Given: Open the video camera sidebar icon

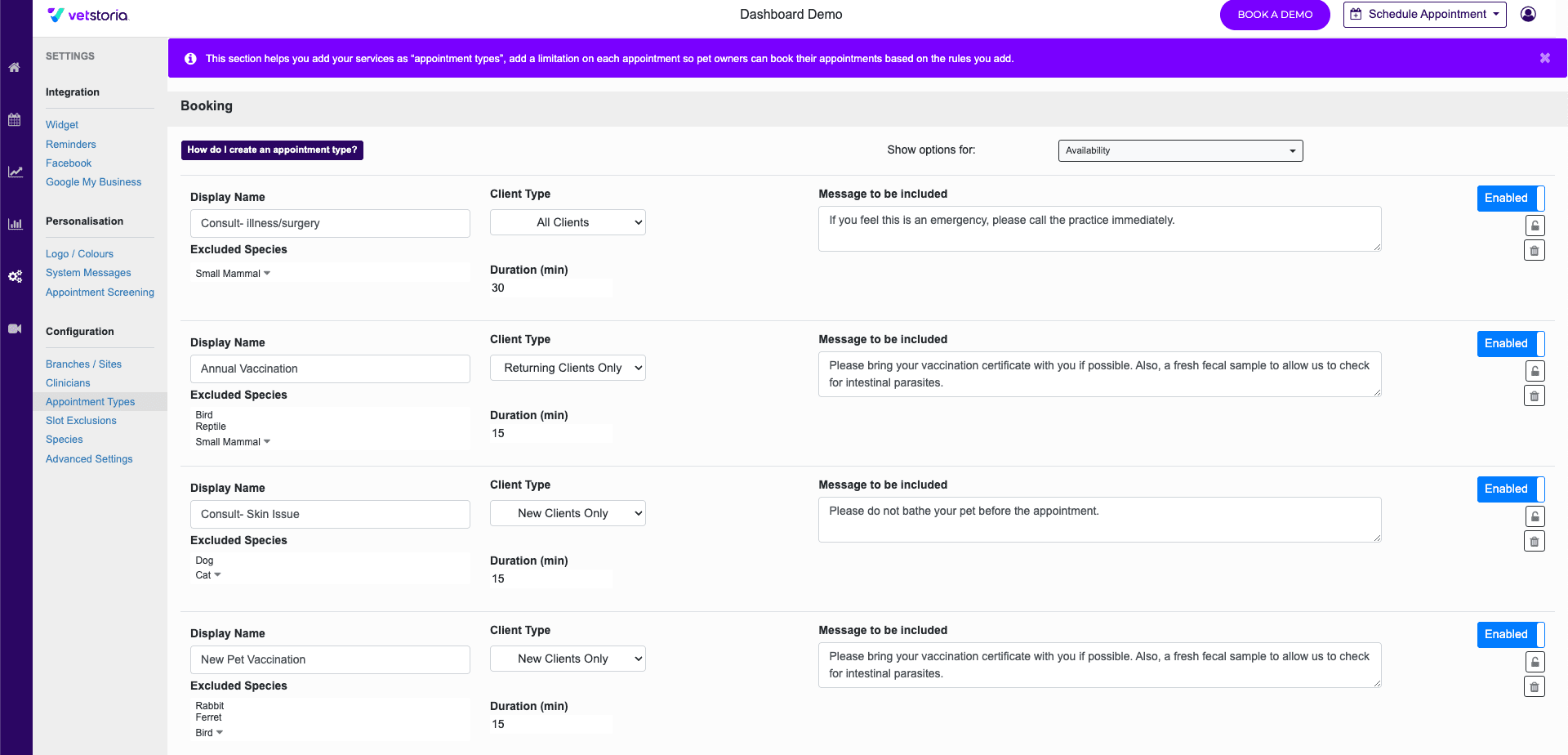Looking at the screenshot, I should [15, 328].
